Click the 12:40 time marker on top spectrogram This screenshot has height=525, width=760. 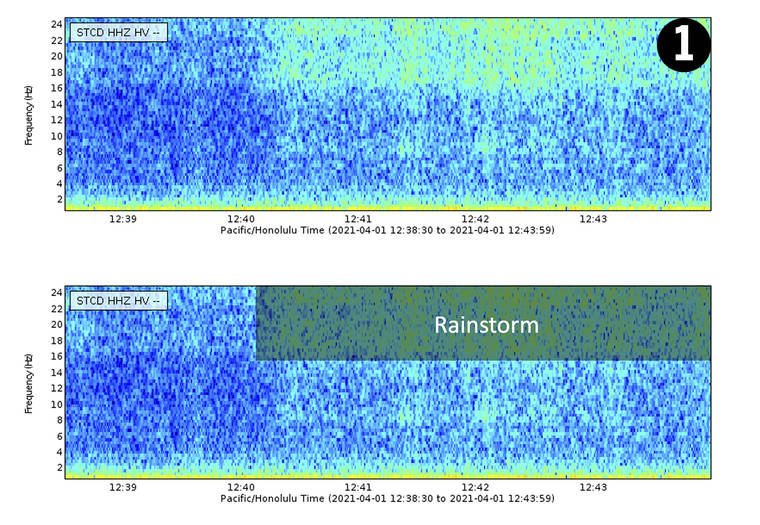point(241,218)
